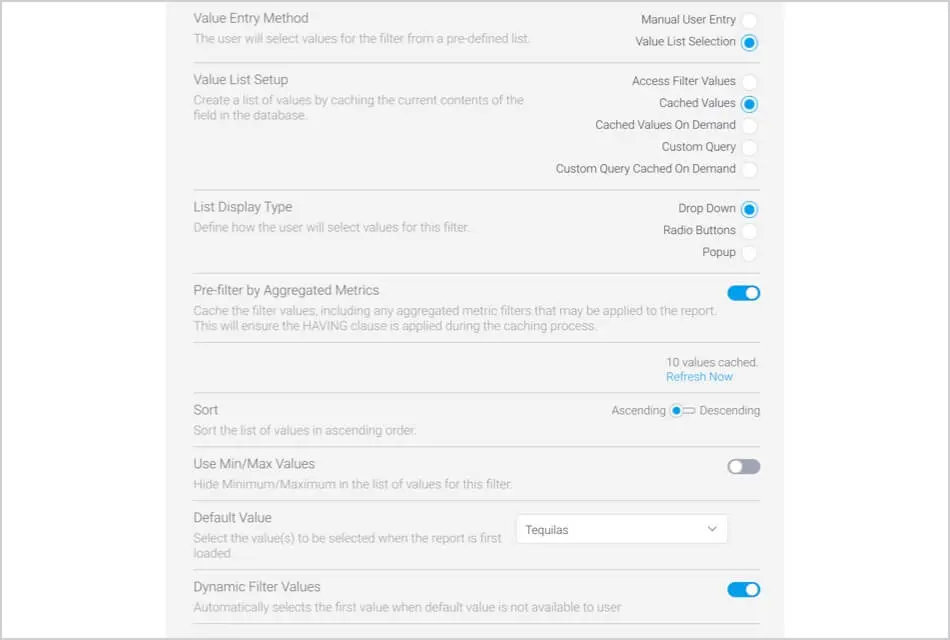
Task: Choose Radio Buttons display type
Action: pos(749,231)
